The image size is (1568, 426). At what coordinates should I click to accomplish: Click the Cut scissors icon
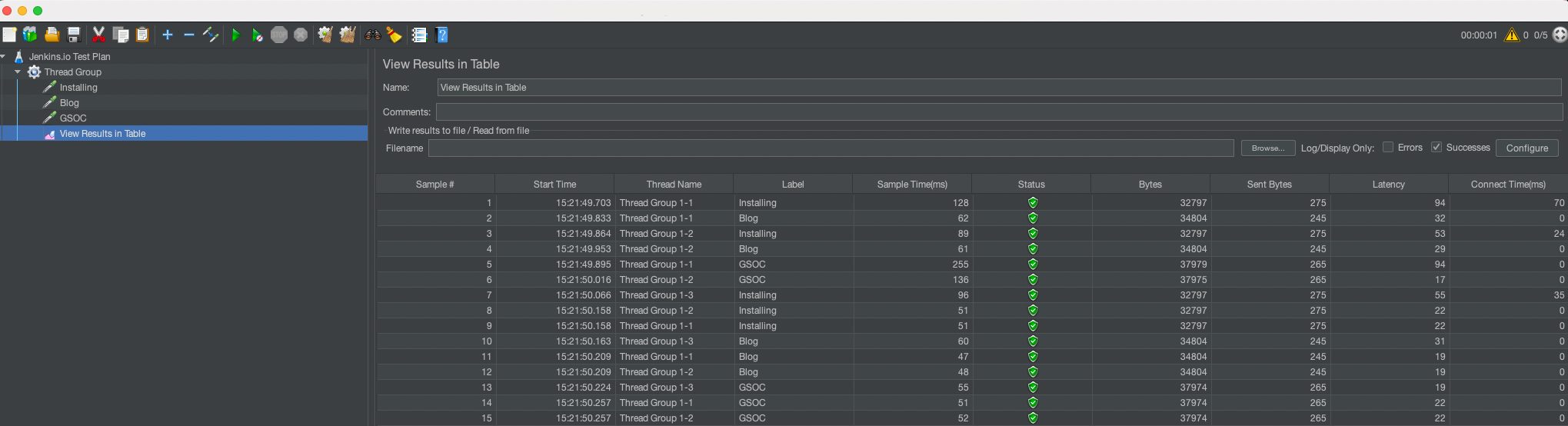pos(98,35)
